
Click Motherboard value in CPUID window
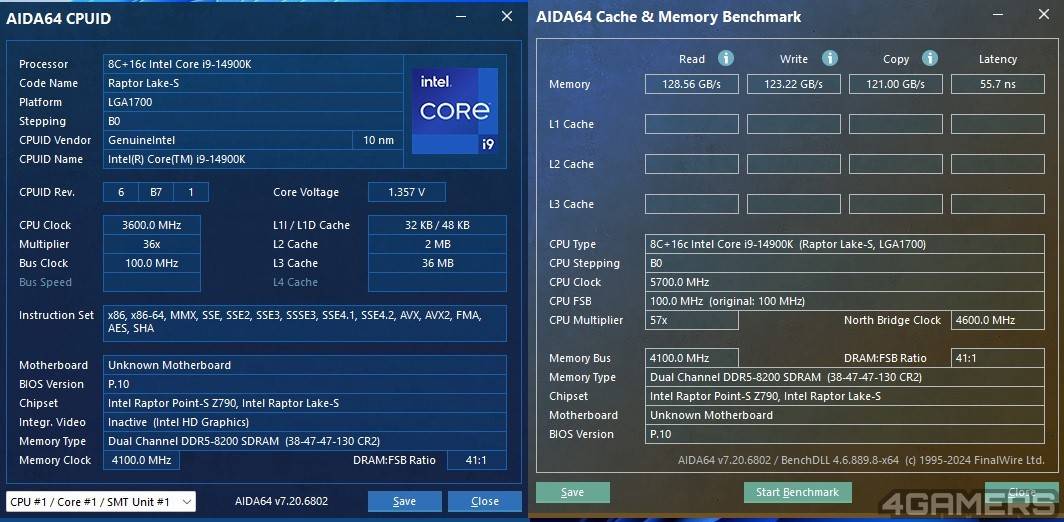(305, 365)
